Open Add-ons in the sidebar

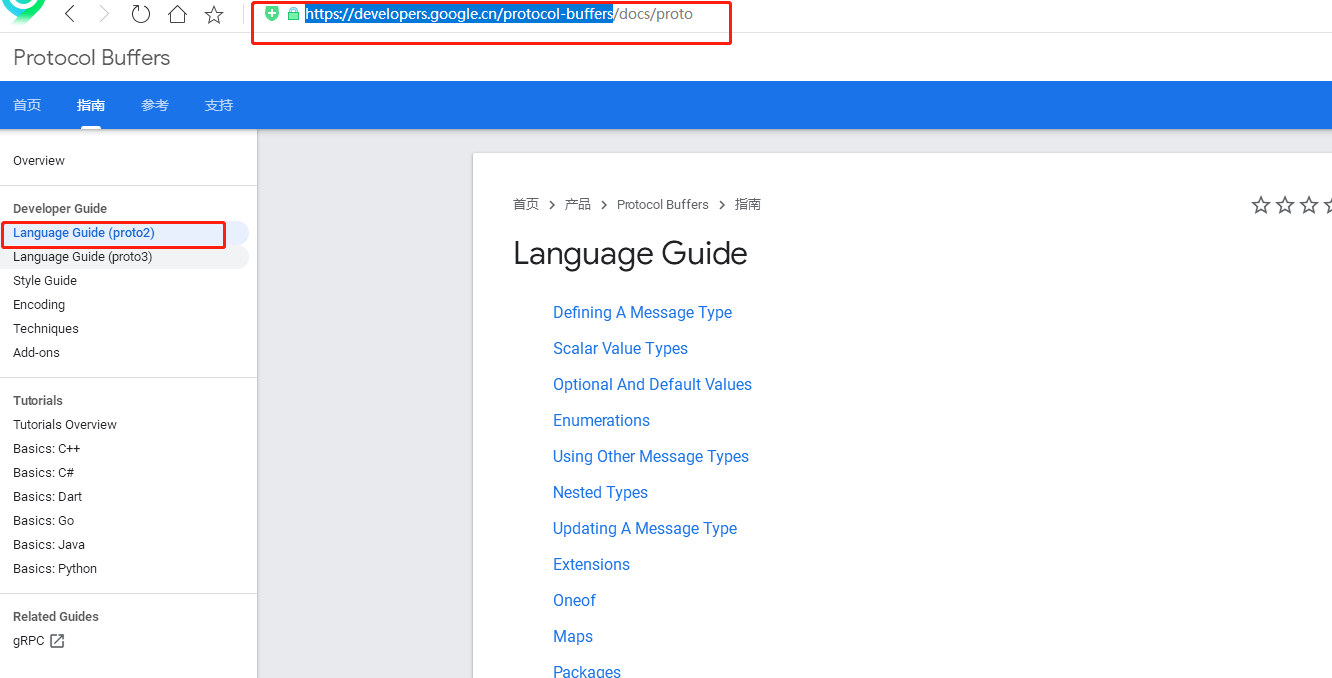pyautogui.click(x=36, y=353)
